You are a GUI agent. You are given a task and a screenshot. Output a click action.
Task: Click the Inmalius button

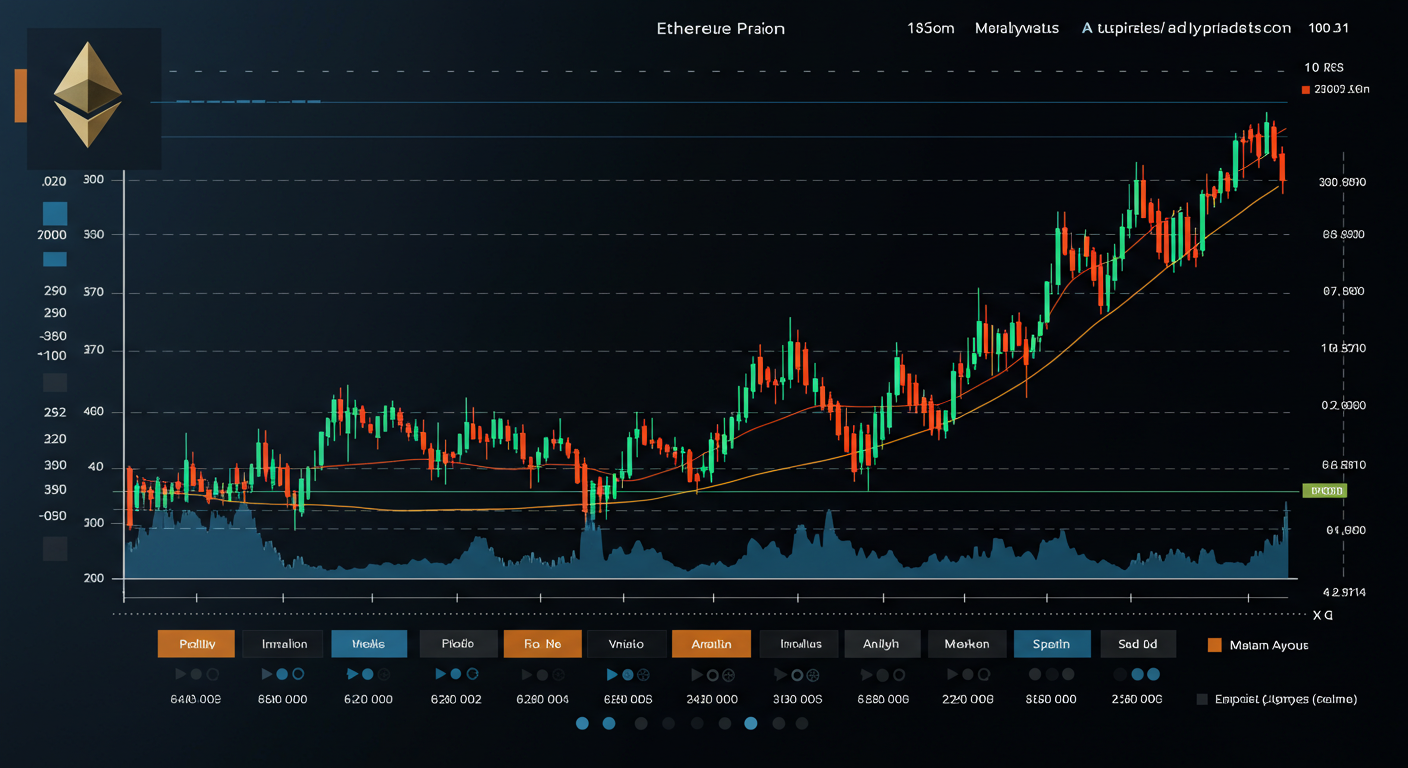799,644
